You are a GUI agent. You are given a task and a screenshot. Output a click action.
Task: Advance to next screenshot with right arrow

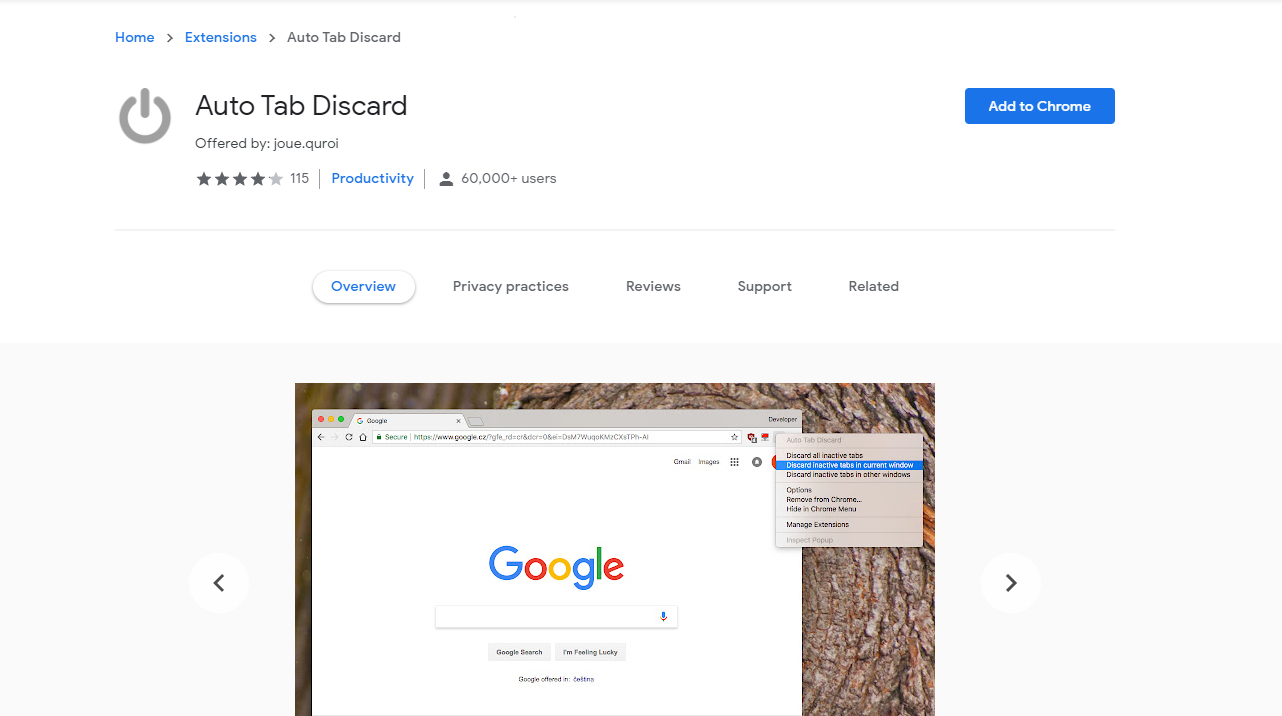tap(1011, 583)
